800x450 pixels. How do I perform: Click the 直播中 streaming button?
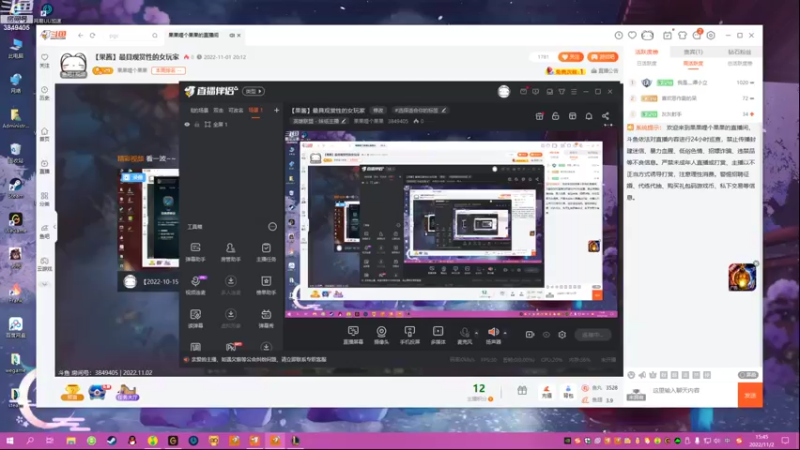[x=593, y=335]
